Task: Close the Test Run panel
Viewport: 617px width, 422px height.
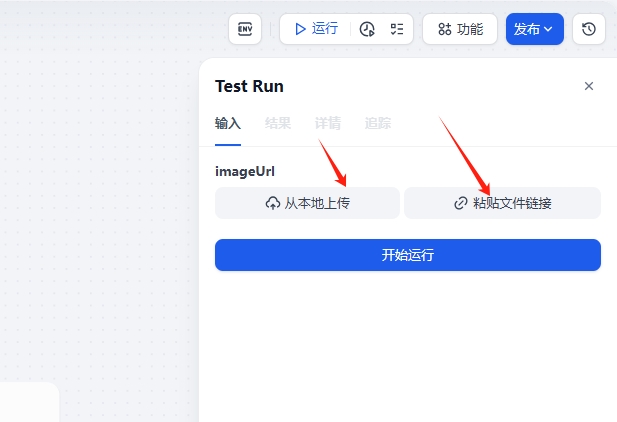Action: click(x=589, y=86)
